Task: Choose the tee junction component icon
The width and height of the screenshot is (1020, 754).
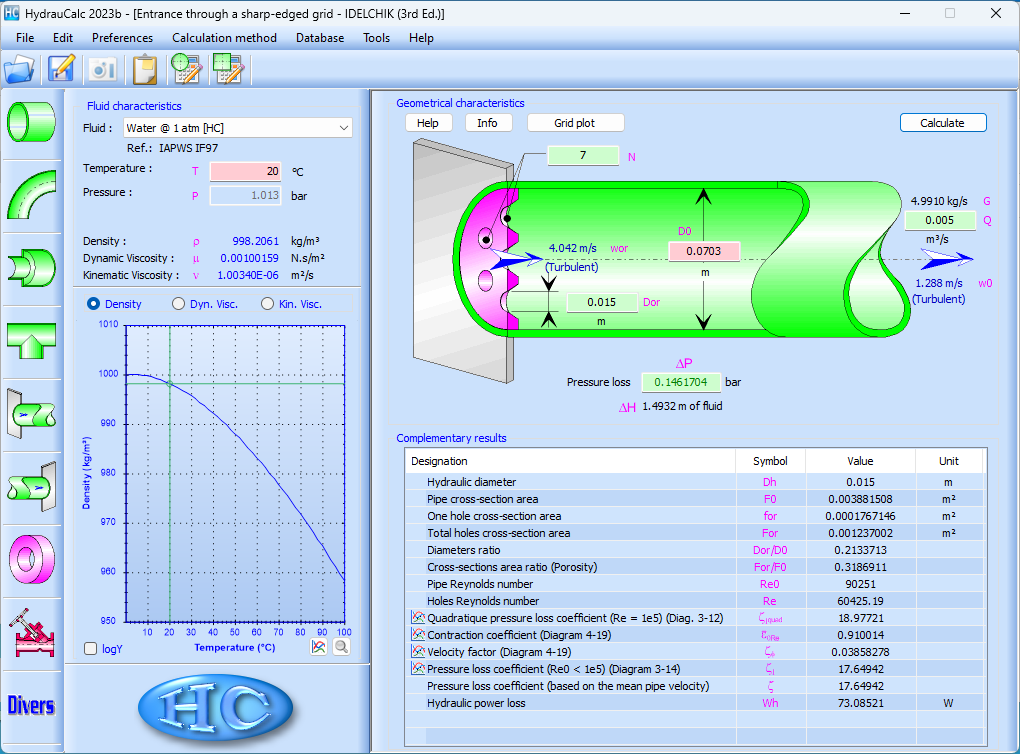Action: [x=31, y=340]
